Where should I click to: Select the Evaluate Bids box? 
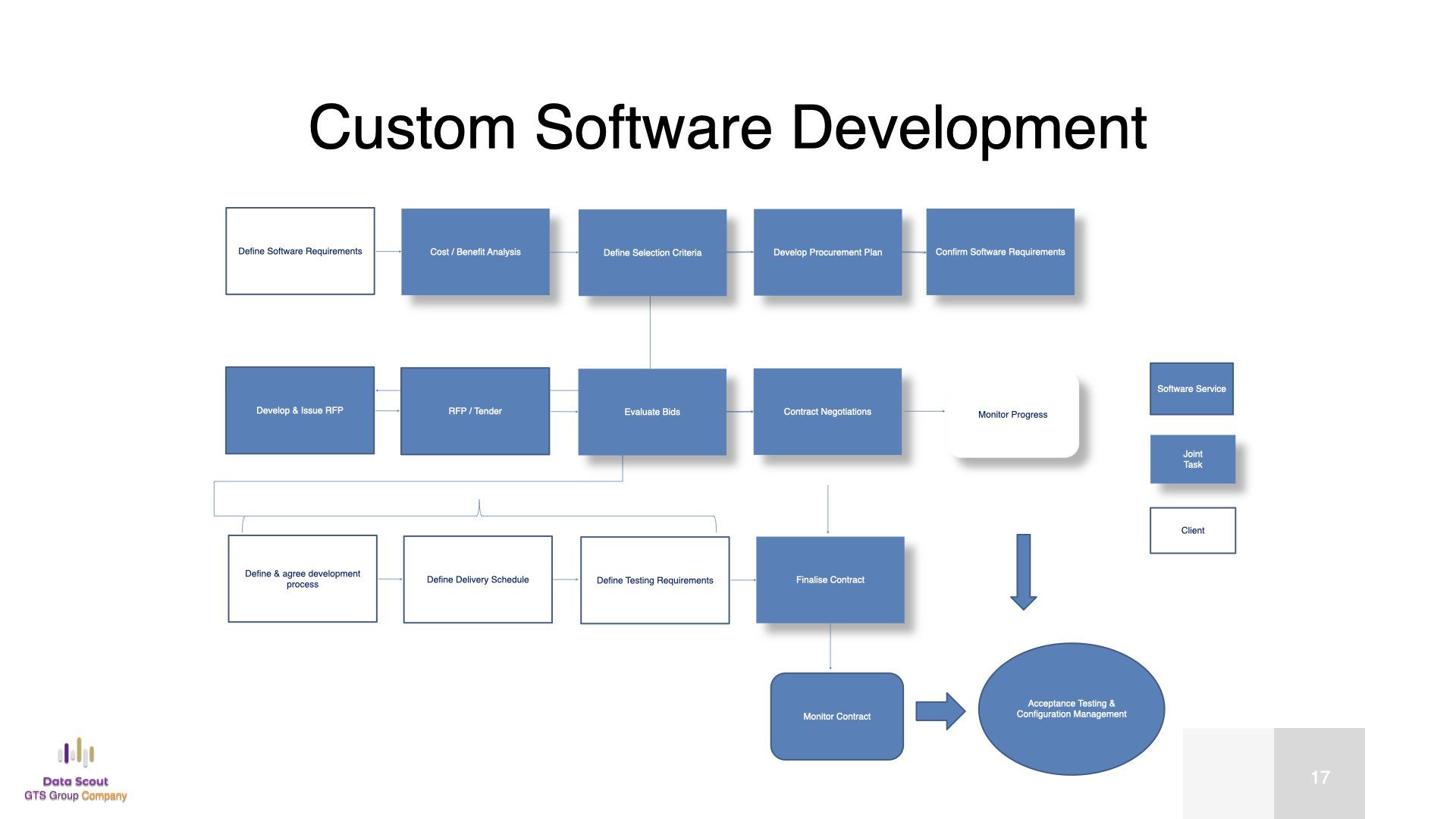(x=652, y=412)
